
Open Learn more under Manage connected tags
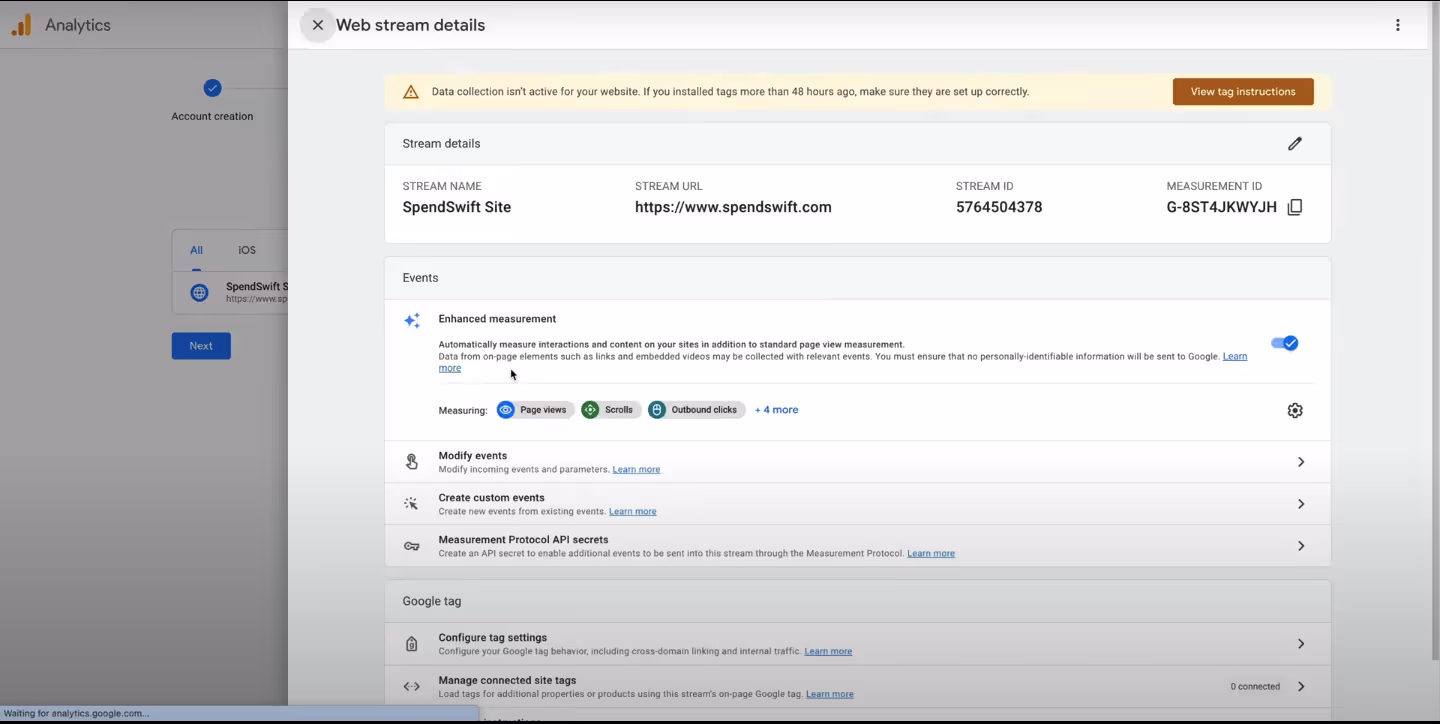(x=830, y=695)
